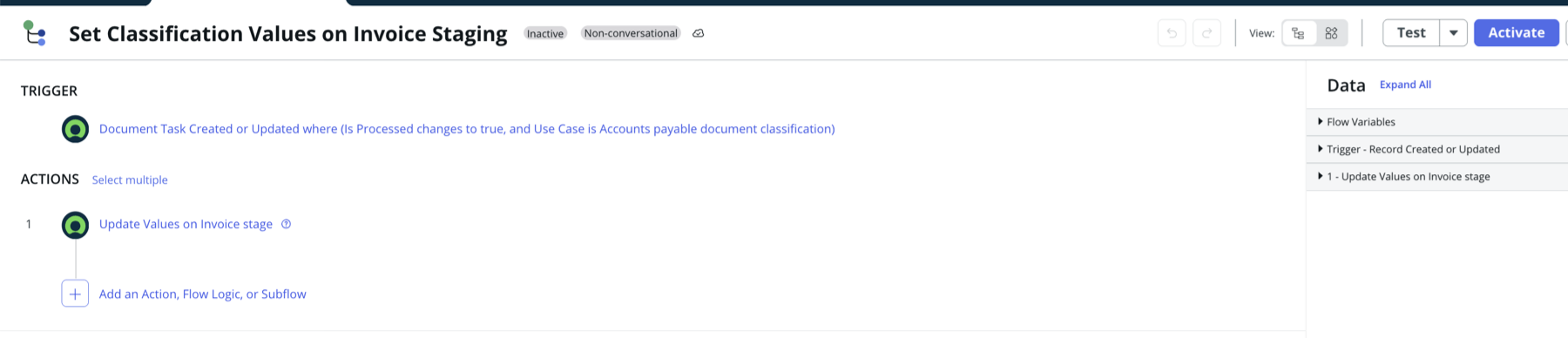Activate the flow
The height and width of the screenshot is (338, 1568).
pyautogui.click(x=1517, y=33)
